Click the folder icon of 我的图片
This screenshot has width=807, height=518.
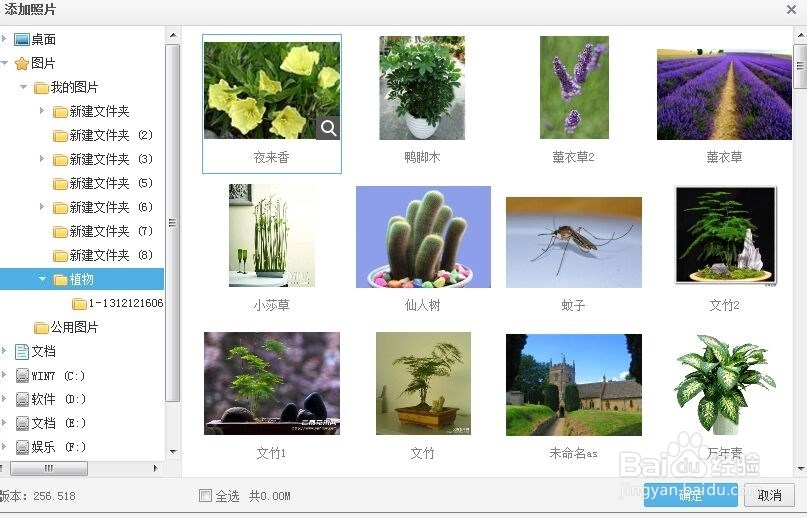click(41, 88)
